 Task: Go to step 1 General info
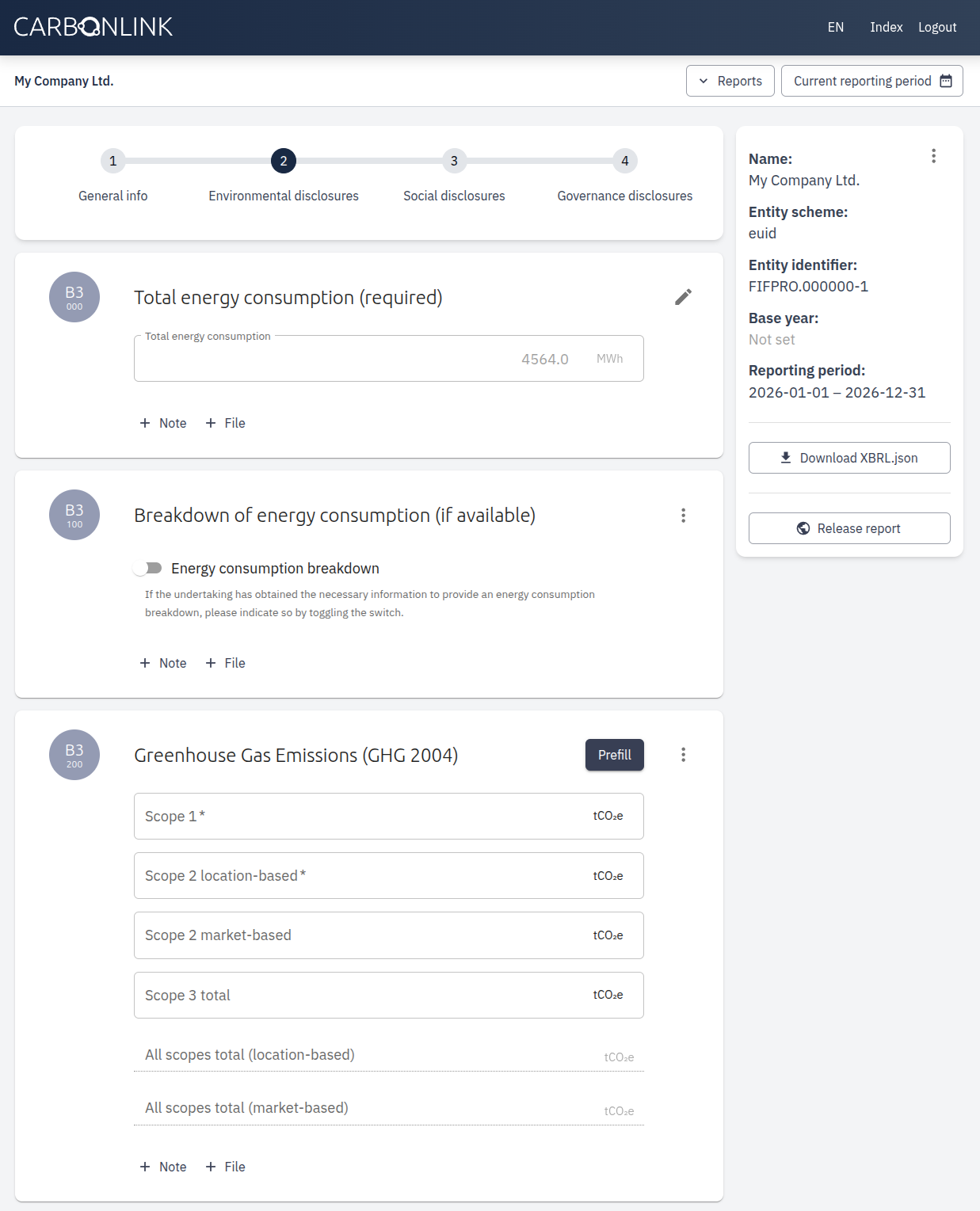click(112, 177)
